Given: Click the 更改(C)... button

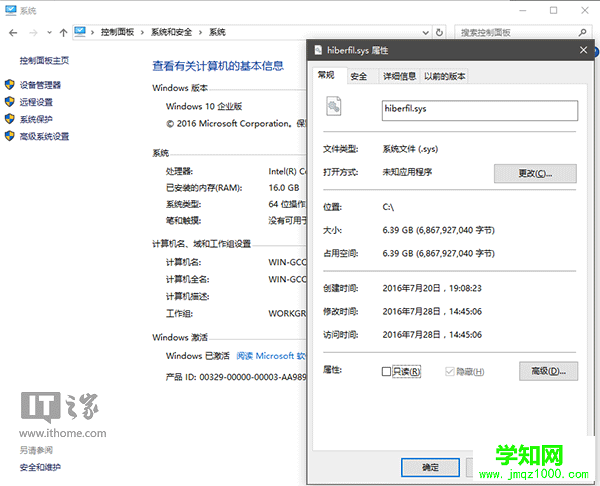Looking at the screenshot, I should point(535,174).
